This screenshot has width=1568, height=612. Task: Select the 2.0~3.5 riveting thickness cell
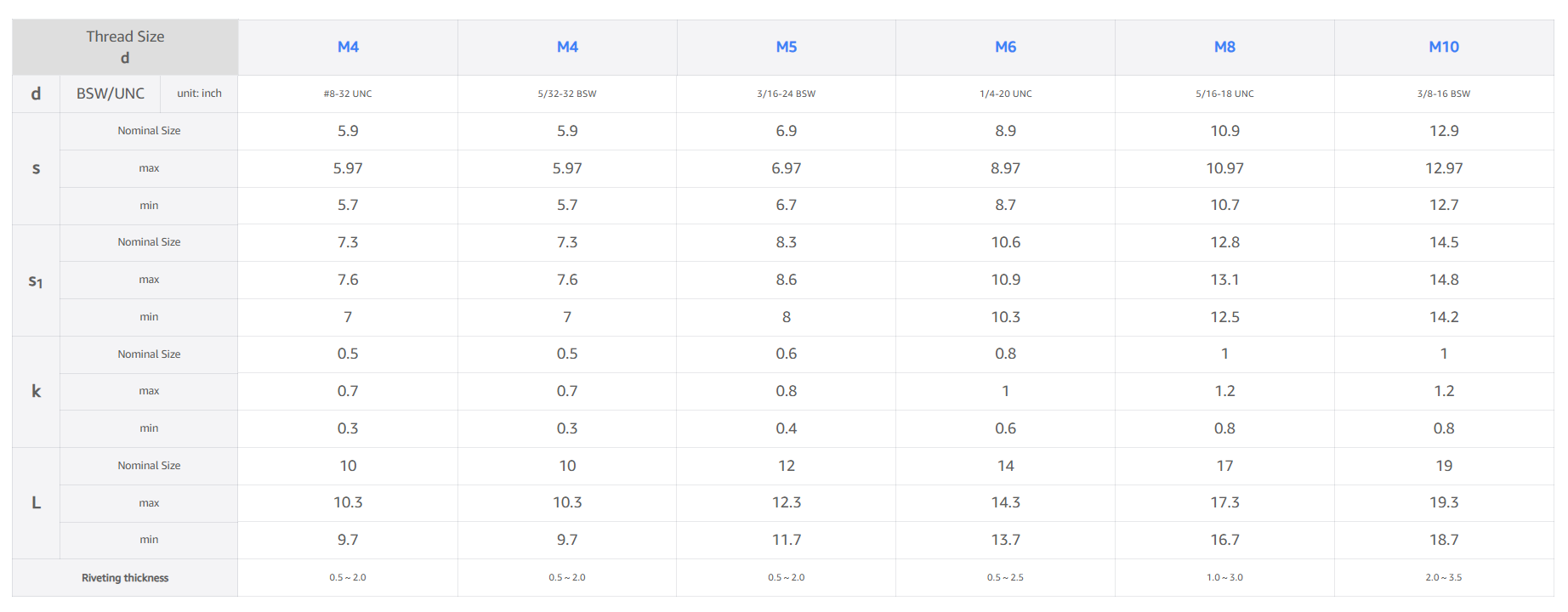click(x=1443, y=578)
